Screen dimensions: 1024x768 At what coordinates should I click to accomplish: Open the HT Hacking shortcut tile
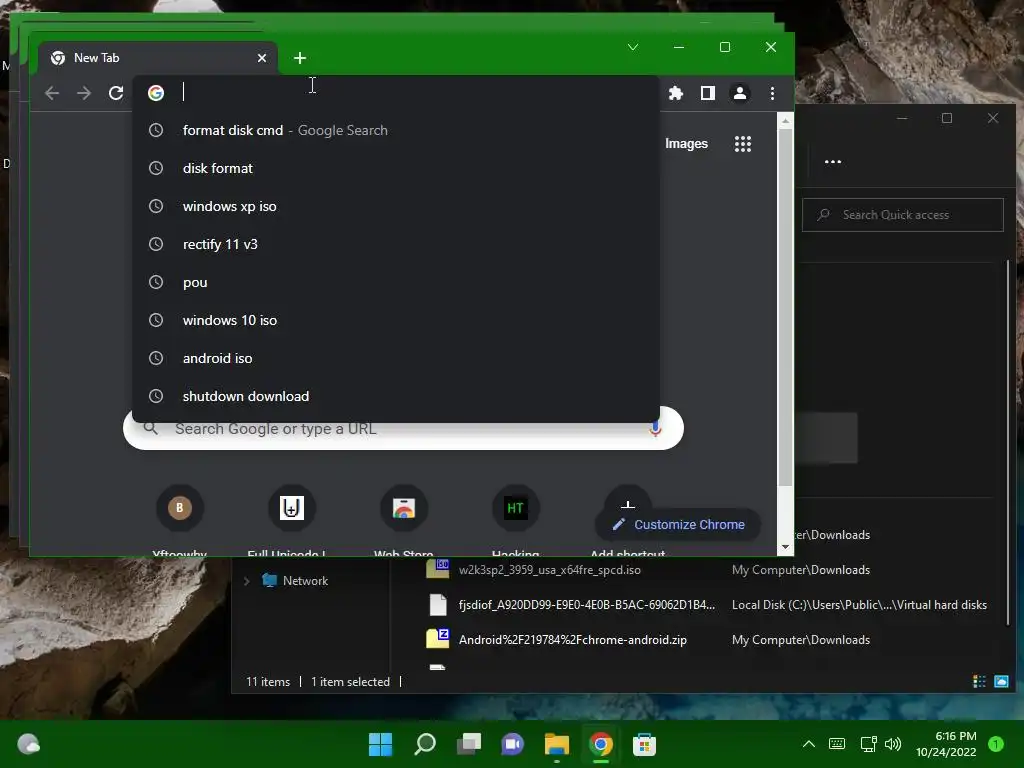coord(515,508)
